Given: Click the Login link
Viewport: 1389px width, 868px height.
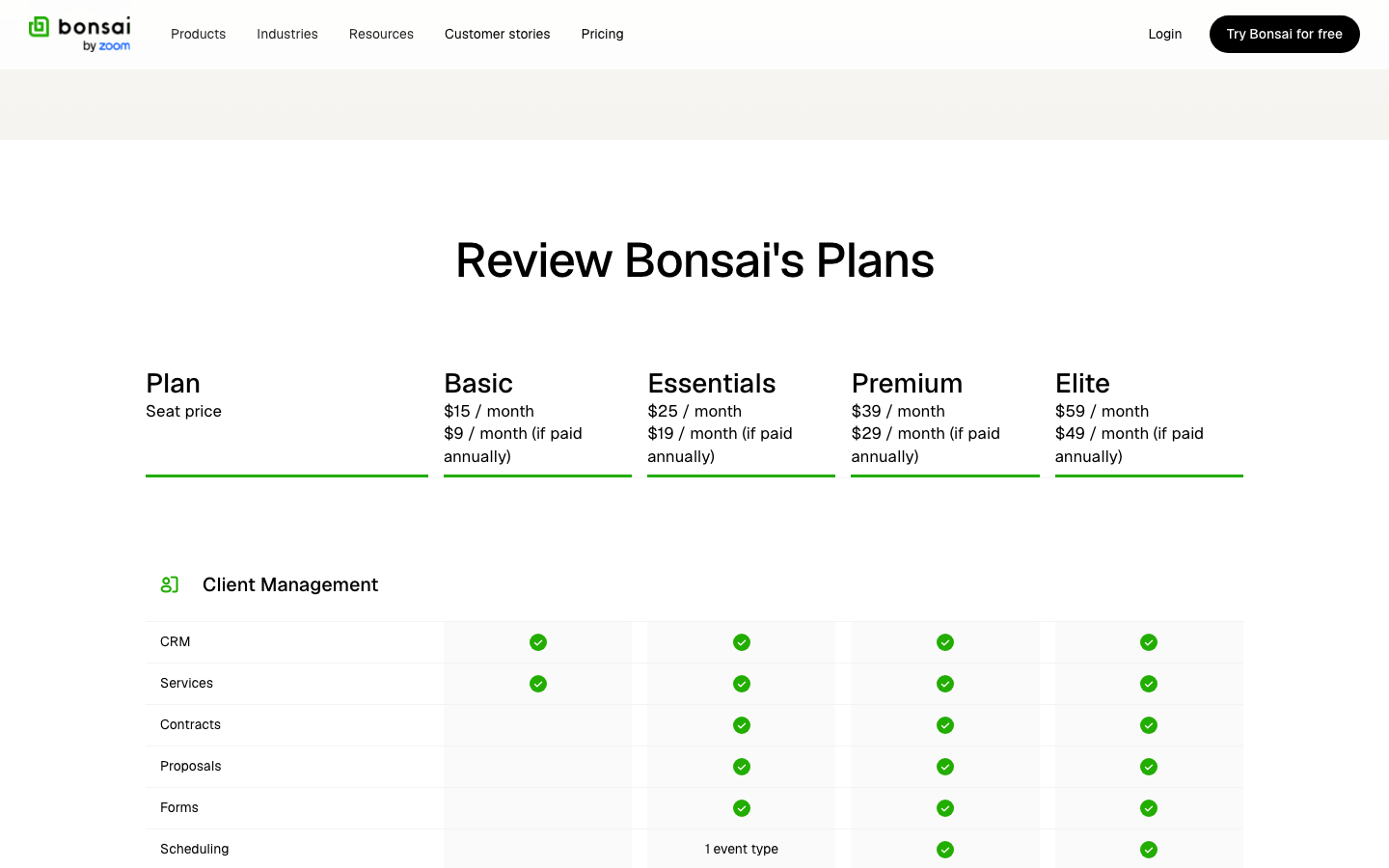Looking at the screenshot, I should (x=1165, y=34).
